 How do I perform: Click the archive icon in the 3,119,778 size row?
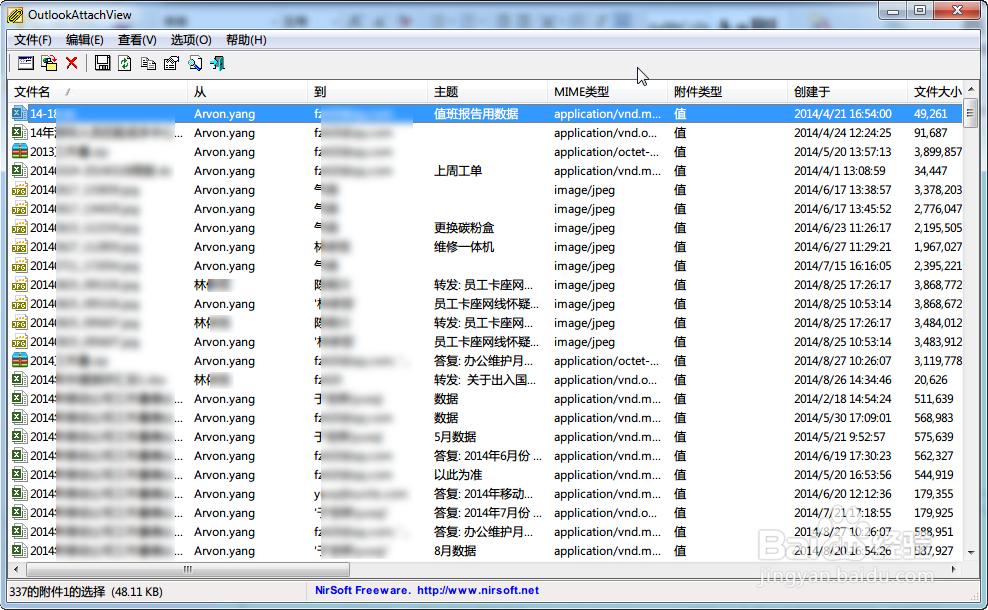pyautogui.click(x=20, y=360)
